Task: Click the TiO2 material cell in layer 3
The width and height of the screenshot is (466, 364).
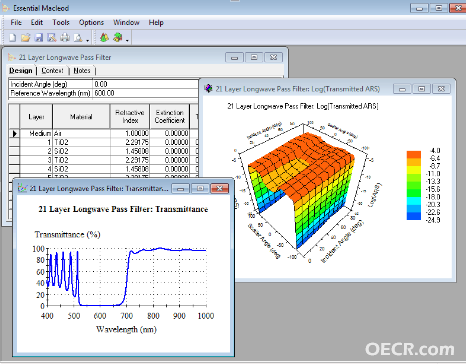Action: pos(81,160)
